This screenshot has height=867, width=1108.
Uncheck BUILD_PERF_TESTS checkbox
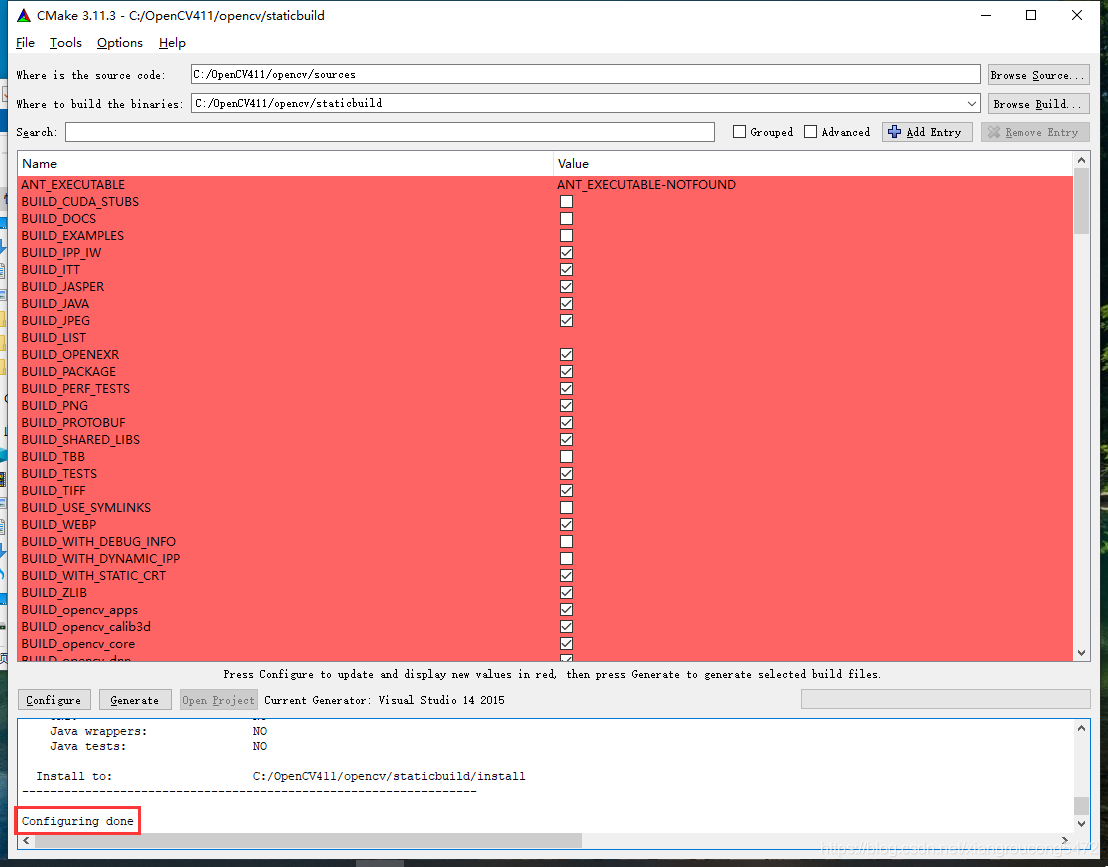point(566,388)
